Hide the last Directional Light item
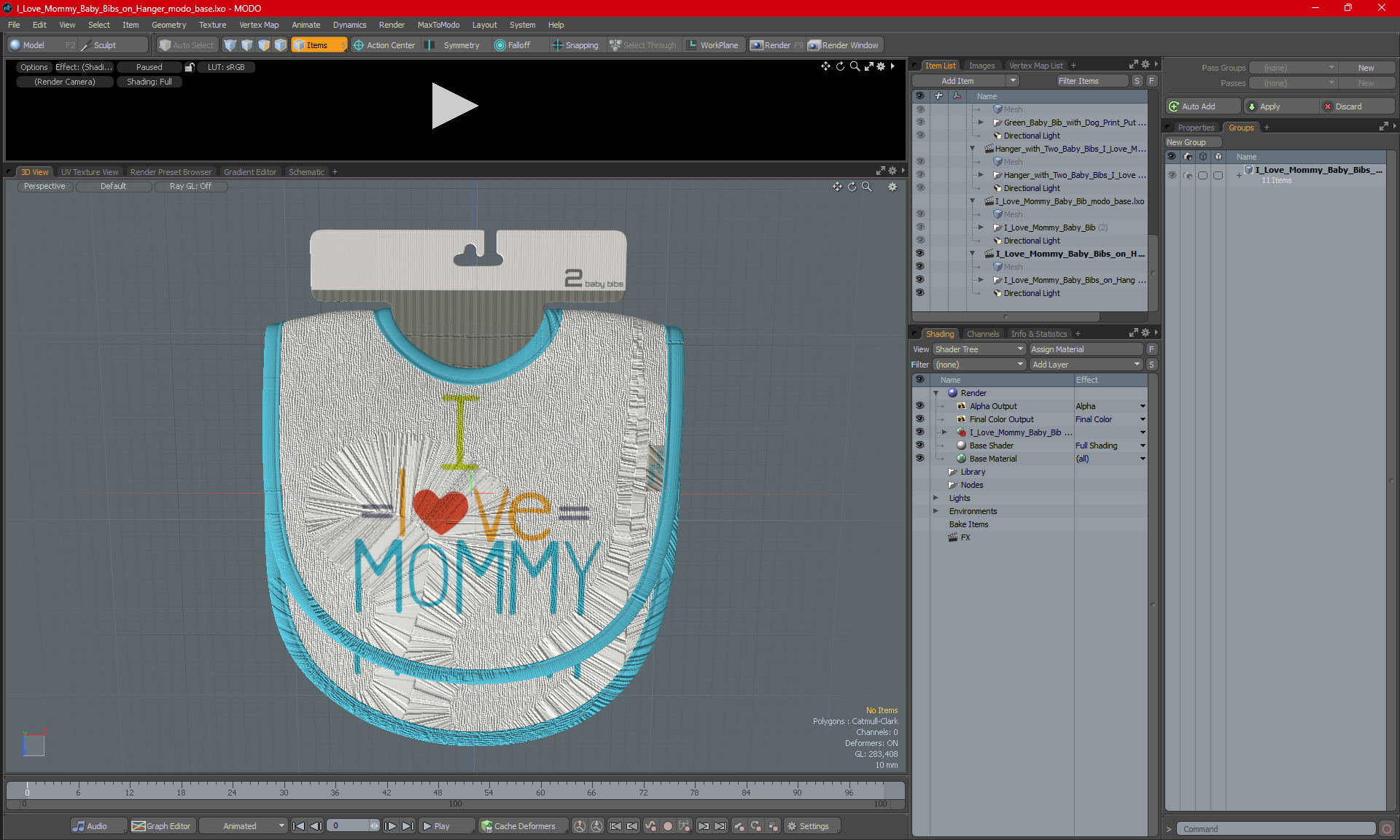This screenshot has height=840, width=1400. pyautogui.click(x=920, y=293)
